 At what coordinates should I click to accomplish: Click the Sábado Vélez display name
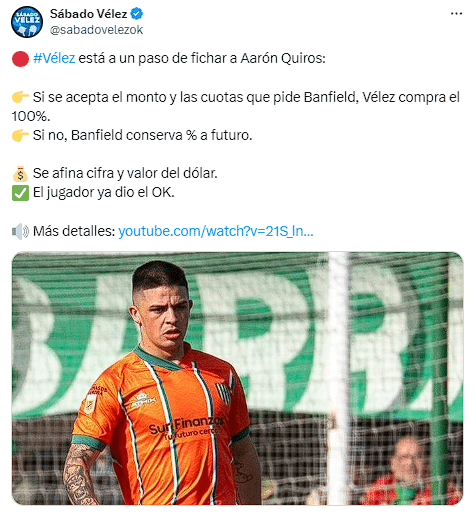click(88, 14)
